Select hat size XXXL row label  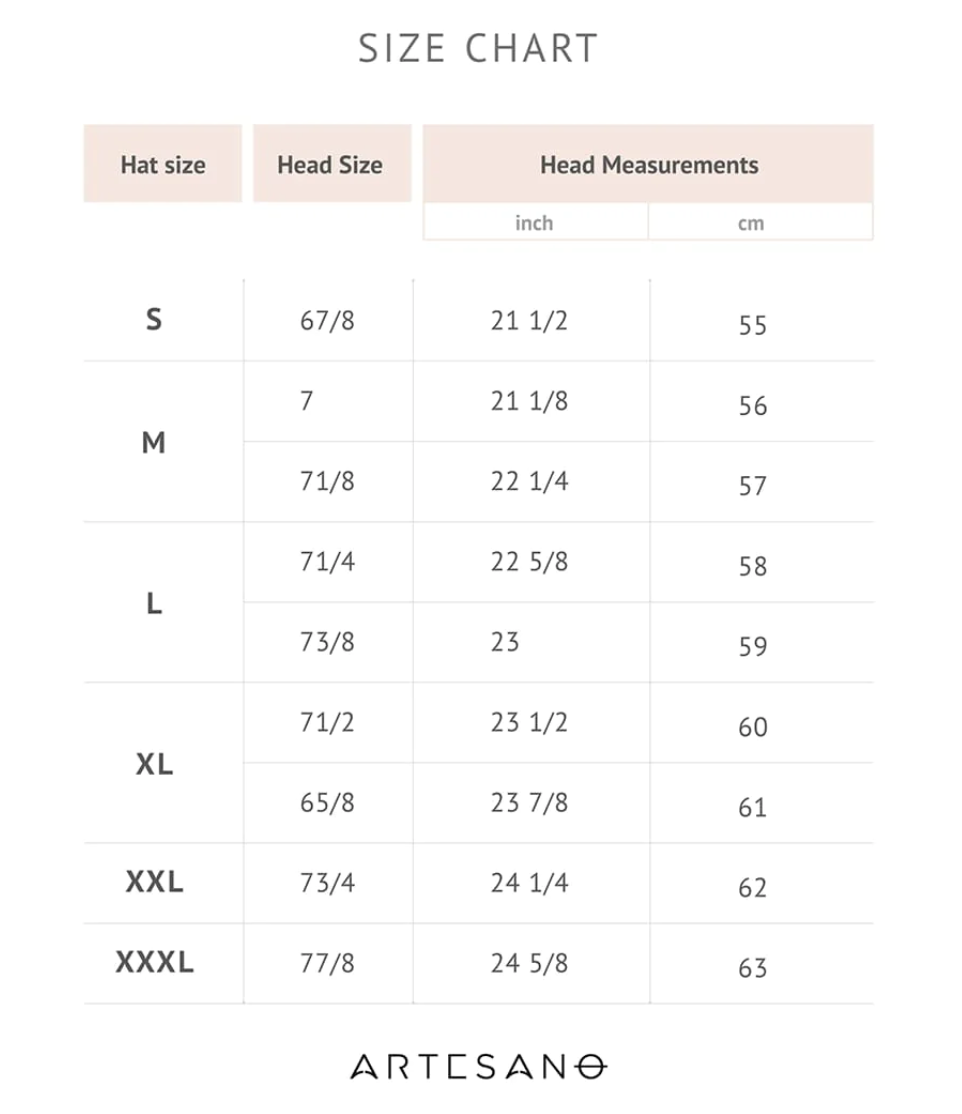[154, 962]
